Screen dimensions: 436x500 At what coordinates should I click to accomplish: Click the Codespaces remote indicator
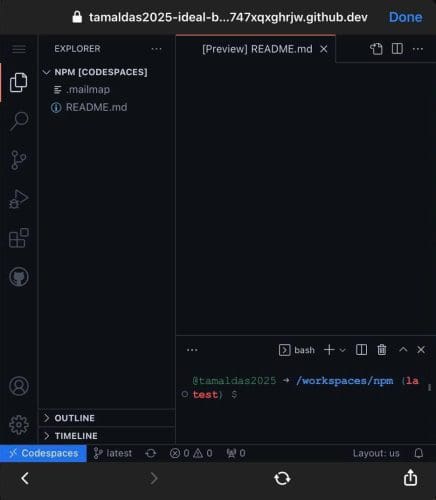click(43, 453)
